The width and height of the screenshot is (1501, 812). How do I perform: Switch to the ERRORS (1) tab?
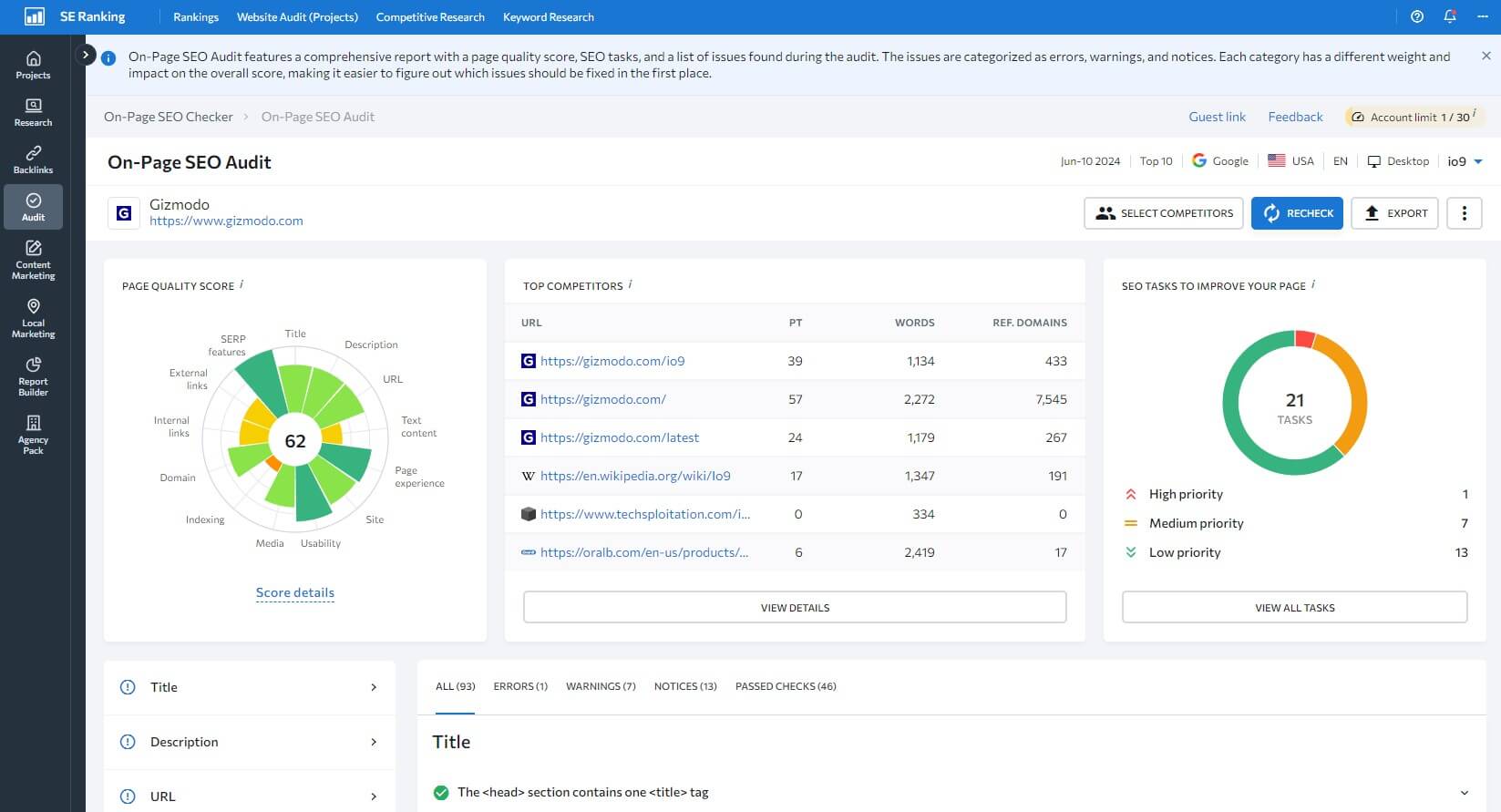coord(520,686)
